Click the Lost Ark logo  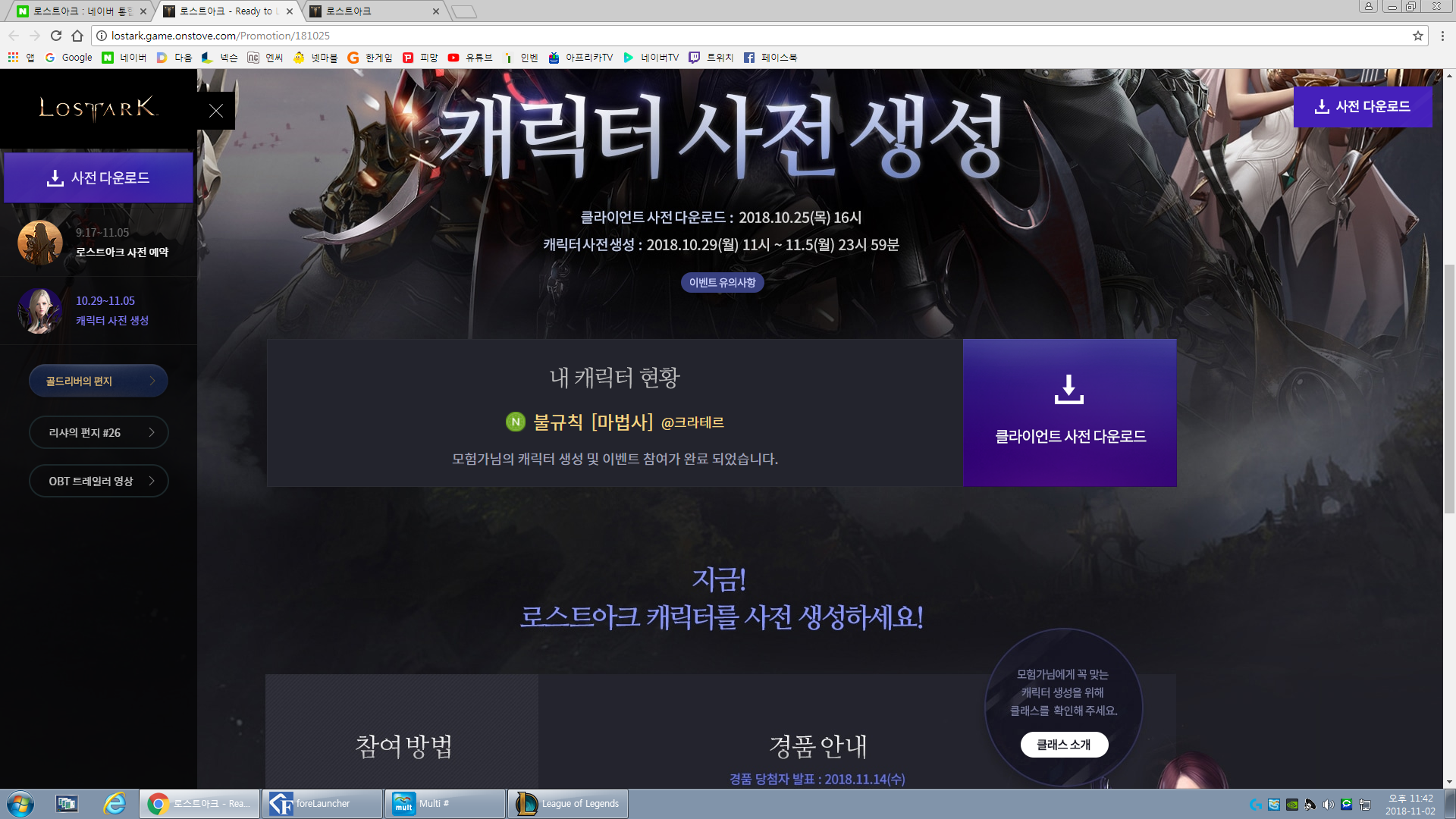98,108
